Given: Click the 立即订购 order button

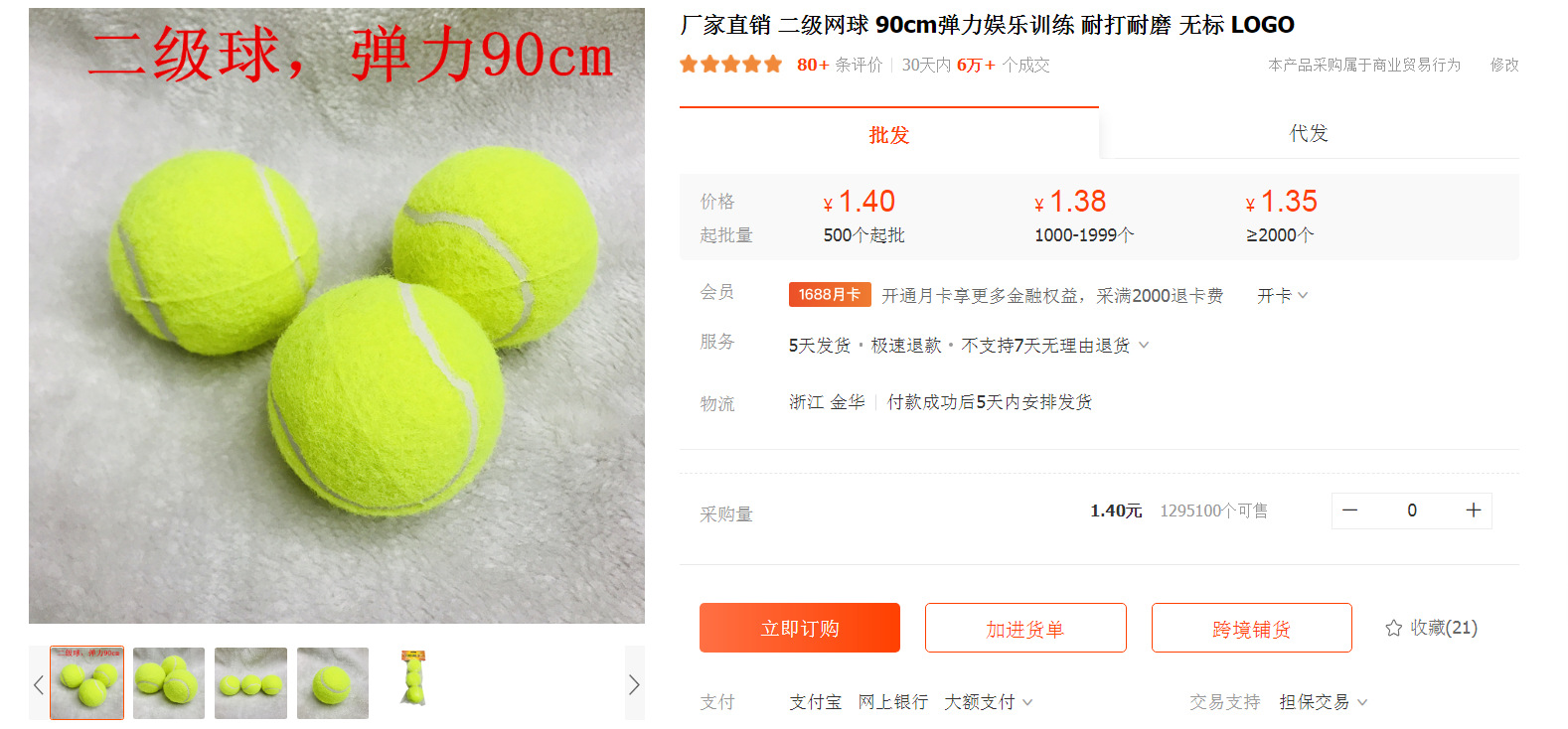Looking at the screenshot, I should coord(800,628).
